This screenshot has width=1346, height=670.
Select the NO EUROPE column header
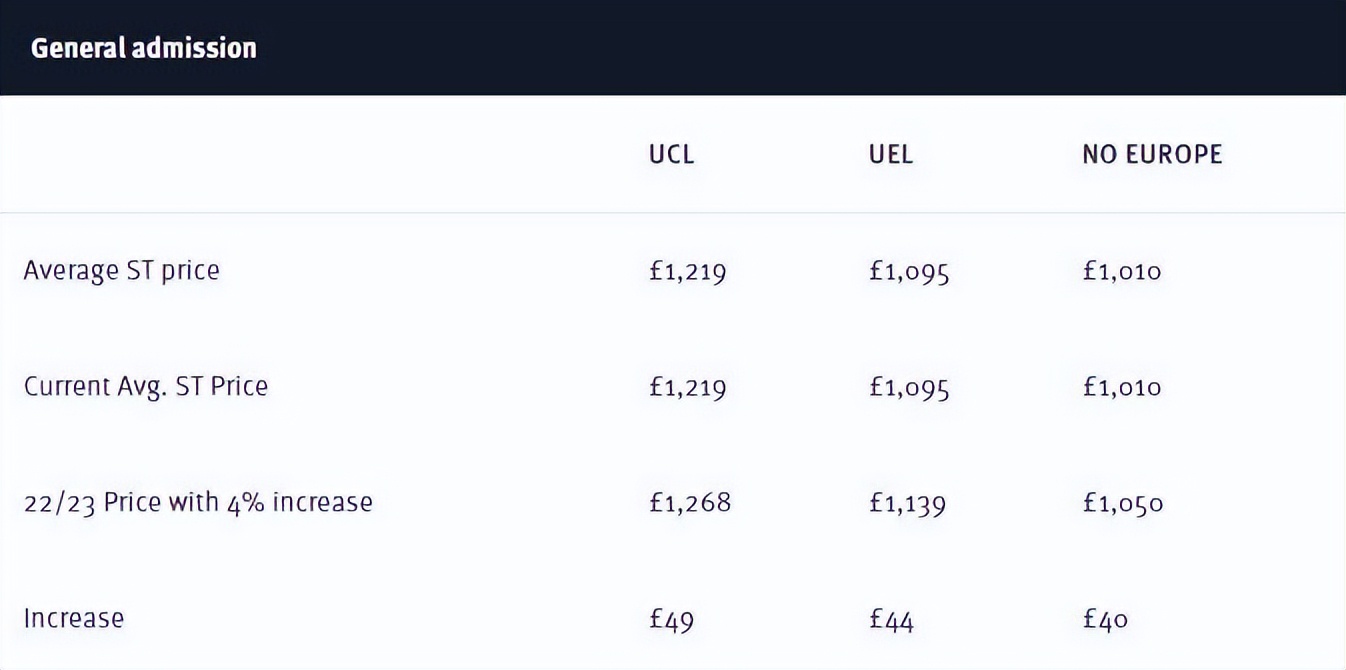1152,154
